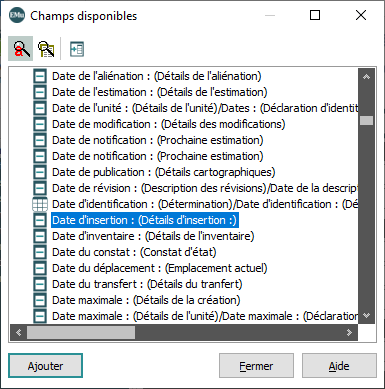Click horizontal scrollbar left arrow
This screenshot has width=385, height=389.
(x=18, y=332)
